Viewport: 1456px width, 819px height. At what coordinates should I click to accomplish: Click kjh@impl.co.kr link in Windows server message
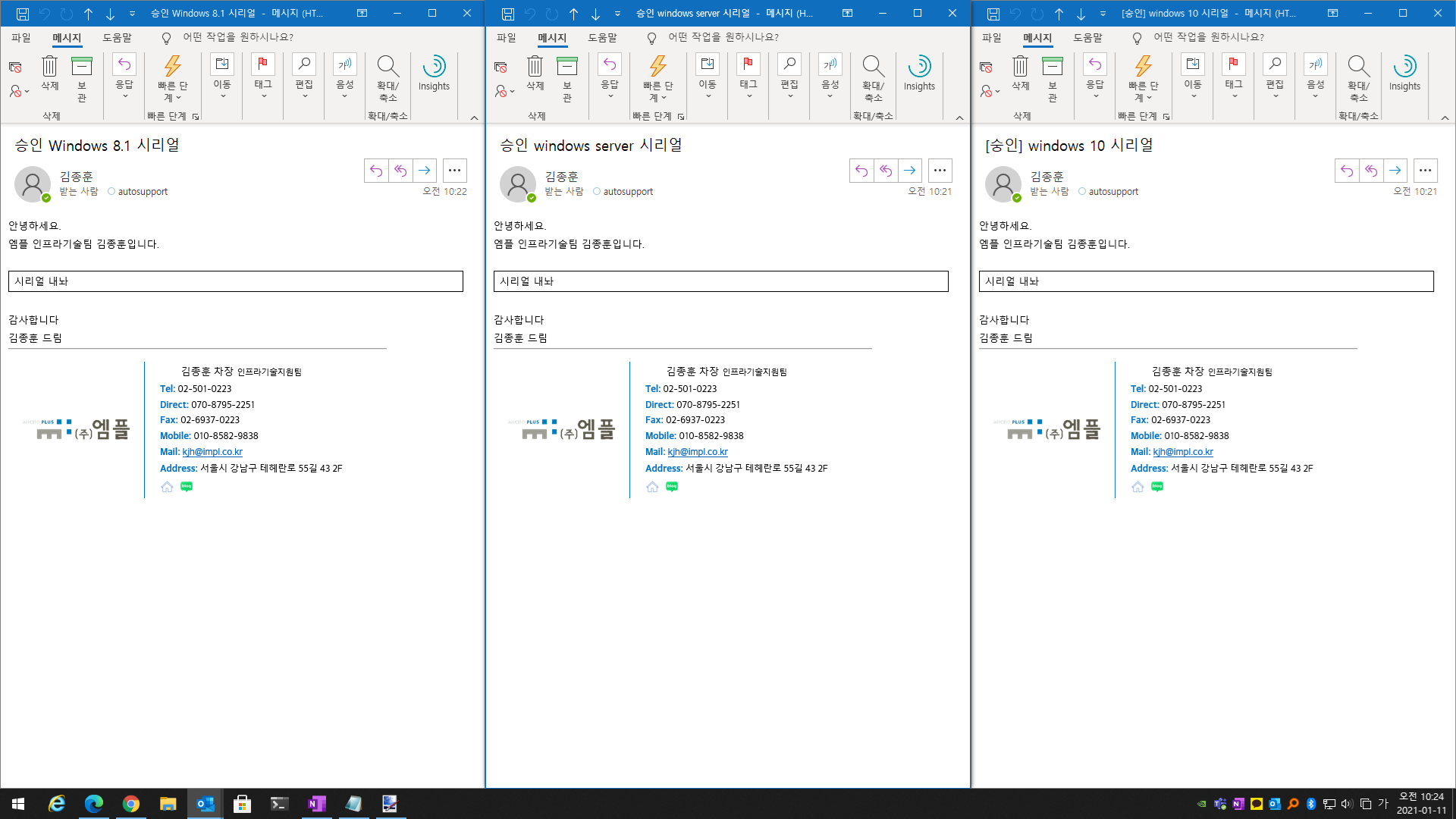coord(697,452)
